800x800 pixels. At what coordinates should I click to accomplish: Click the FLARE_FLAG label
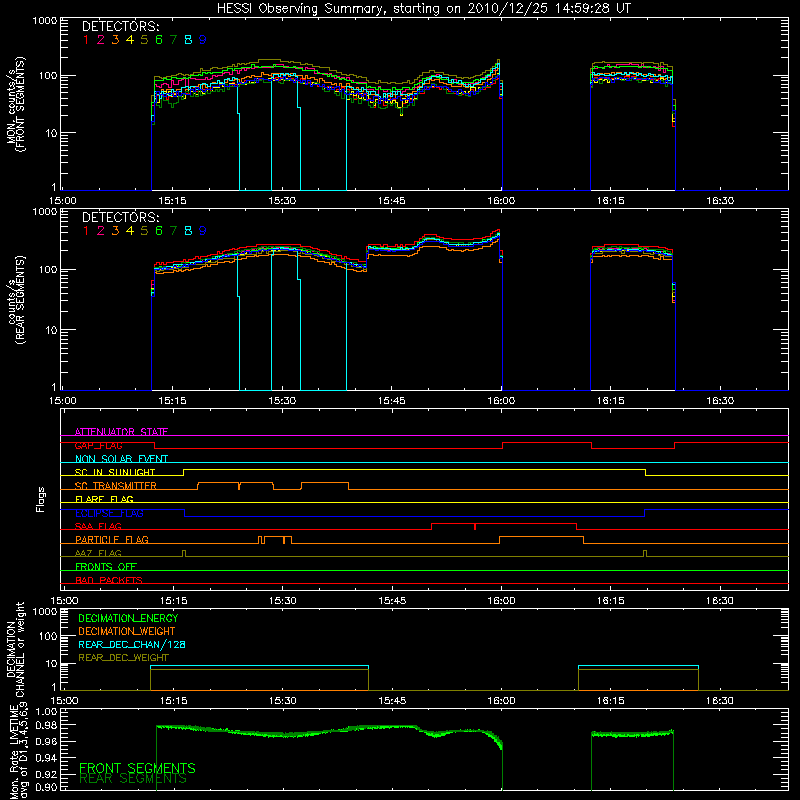pyautogui.click(x=104, y=499)
